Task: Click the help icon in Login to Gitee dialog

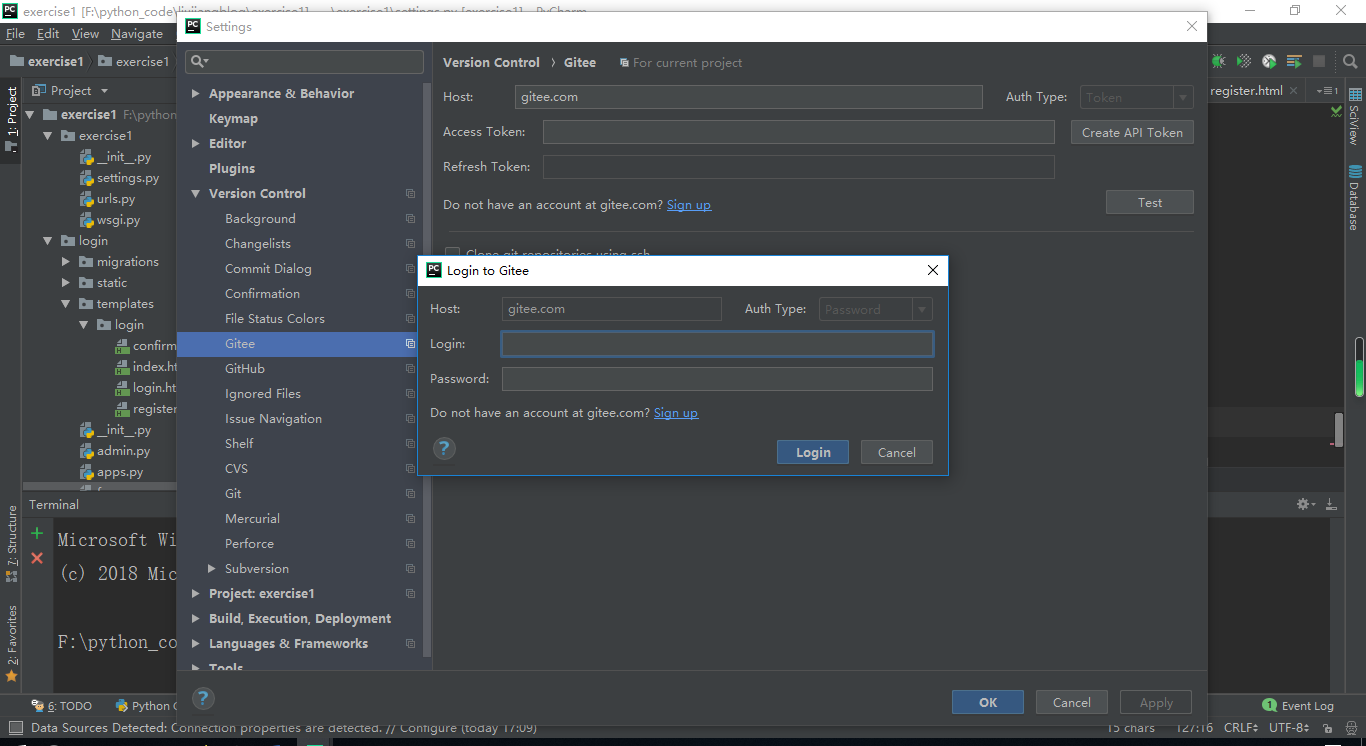Action: click(444, 448)
